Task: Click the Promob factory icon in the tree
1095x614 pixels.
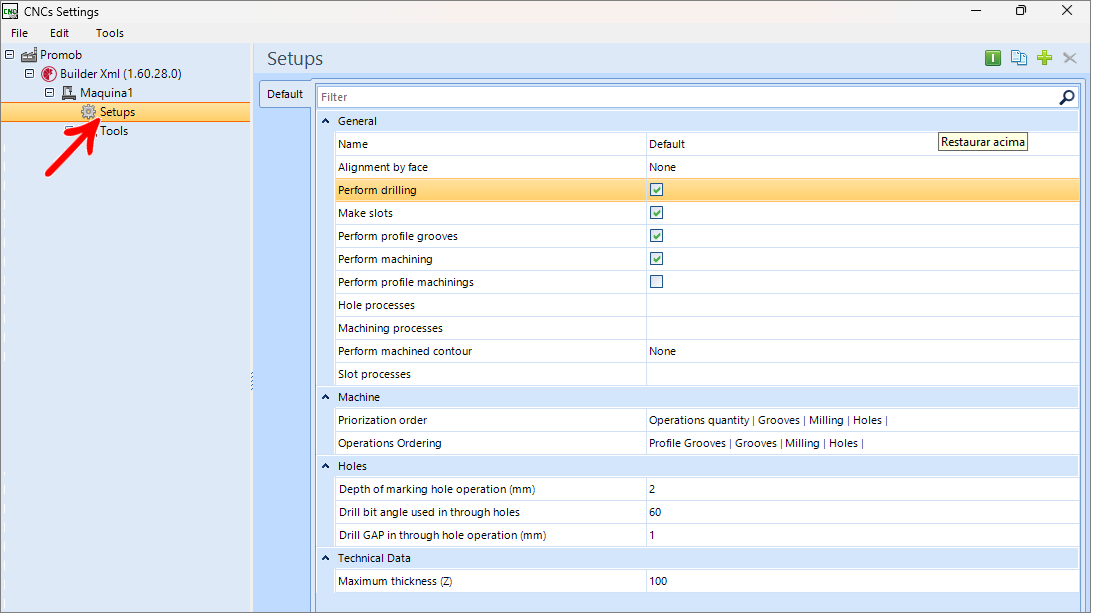Action: coord(29,54)
